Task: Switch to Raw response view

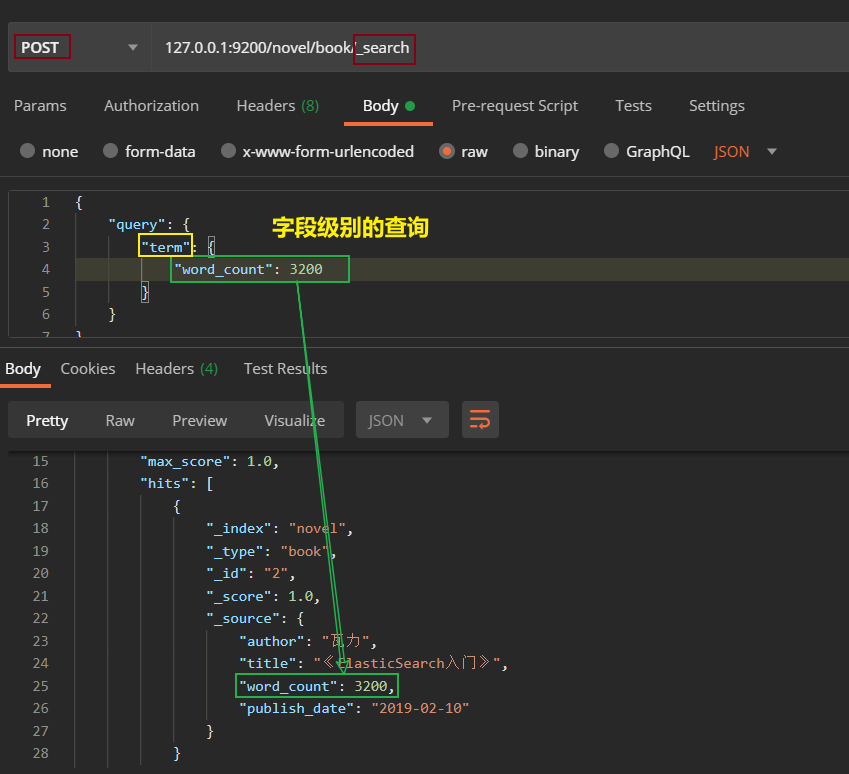Action: (120, 420)
